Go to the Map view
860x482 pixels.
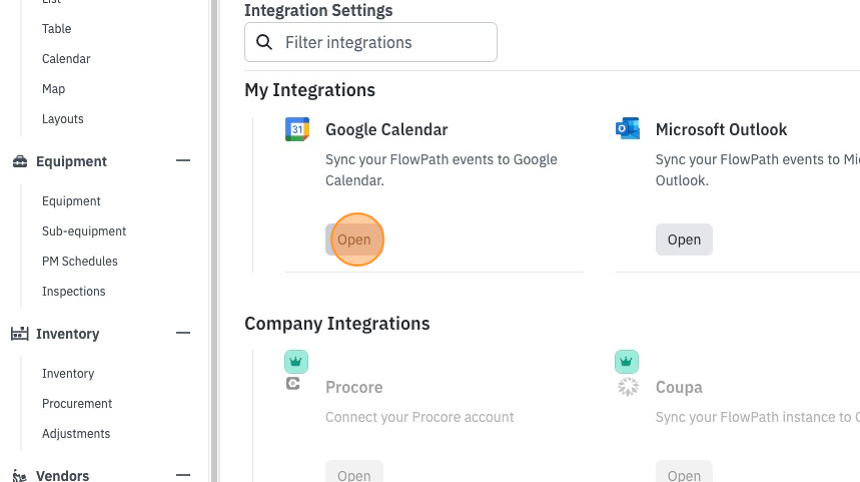(x=53, y=89)
